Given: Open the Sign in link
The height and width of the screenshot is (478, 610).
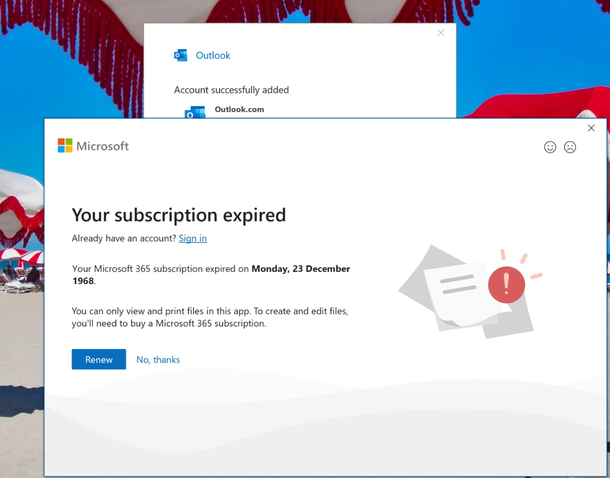Looking at the screenshot, I should (193, 238).
